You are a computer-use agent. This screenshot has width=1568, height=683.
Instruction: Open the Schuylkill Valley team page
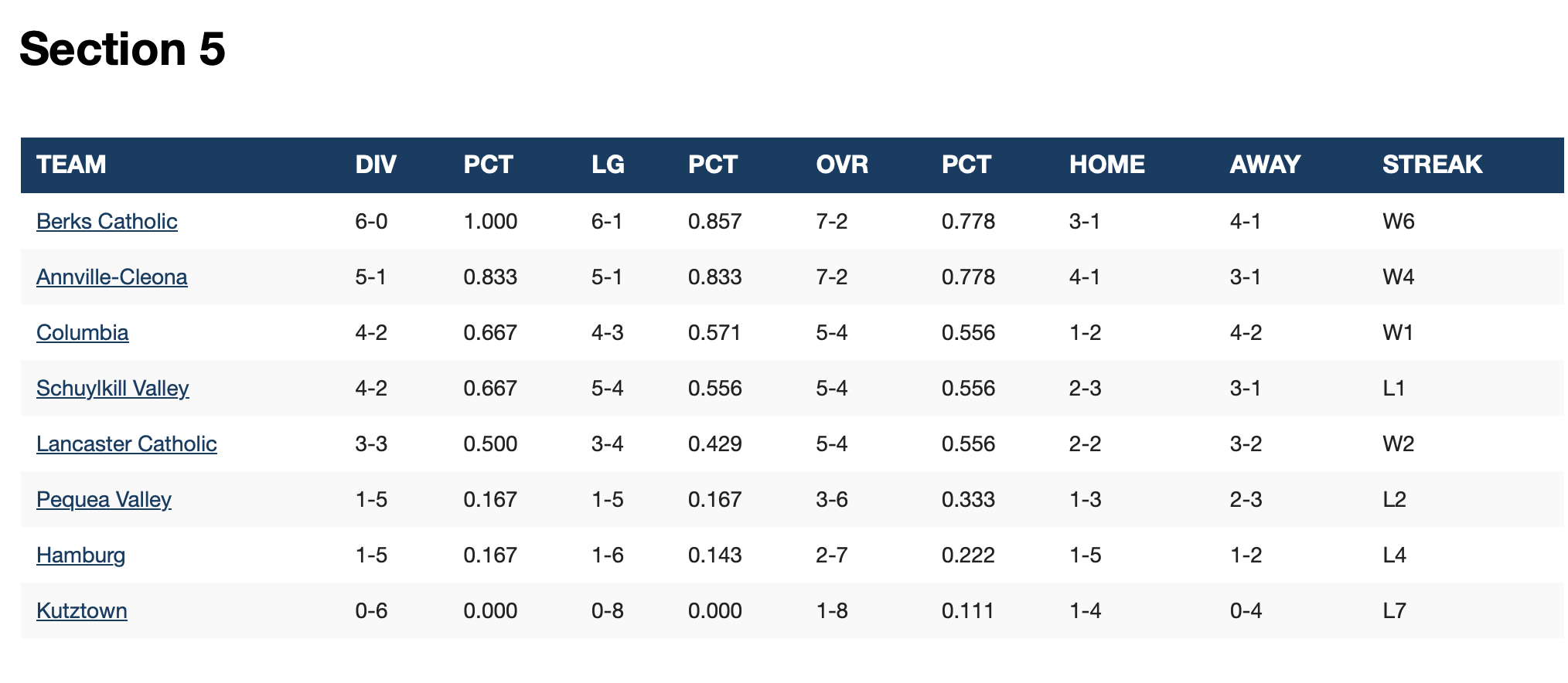click(x=112, y=389)
